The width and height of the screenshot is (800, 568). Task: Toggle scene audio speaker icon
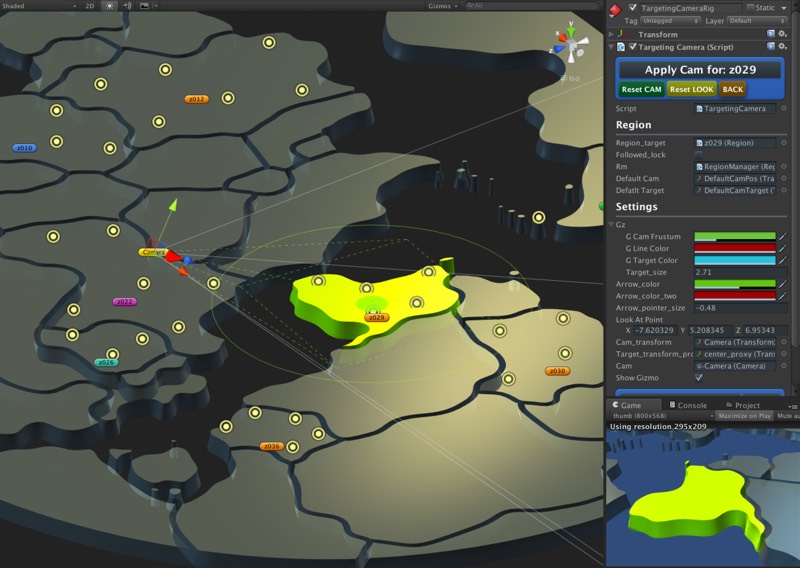tap(127, 6)
